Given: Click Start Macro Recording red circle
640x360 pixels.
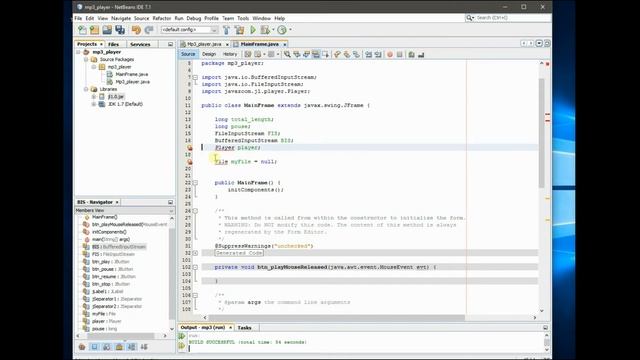Looking at the screenshot, I should [390, 54].
